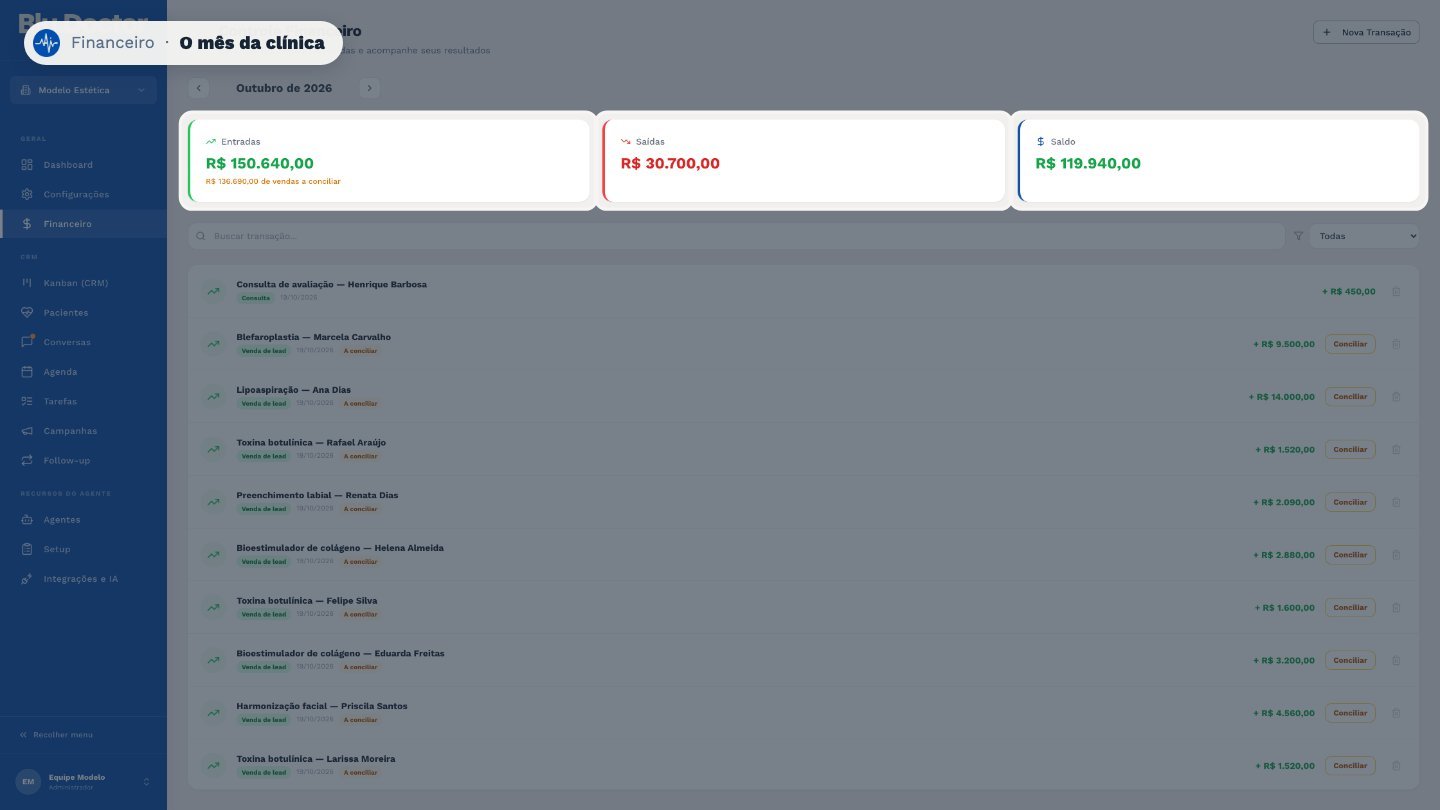Delete Toxina botulínica Larissa Moreira transaction
Screen dimensions: 1440x810
click(1396, 766)
